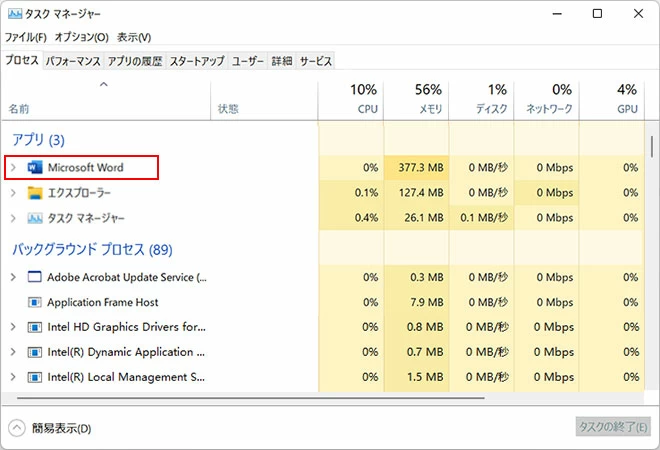The height and width of the screenshot is (450, 660).
Task: Click the Adobe Acrobat Update Service icon
Action: coord(36,277)
